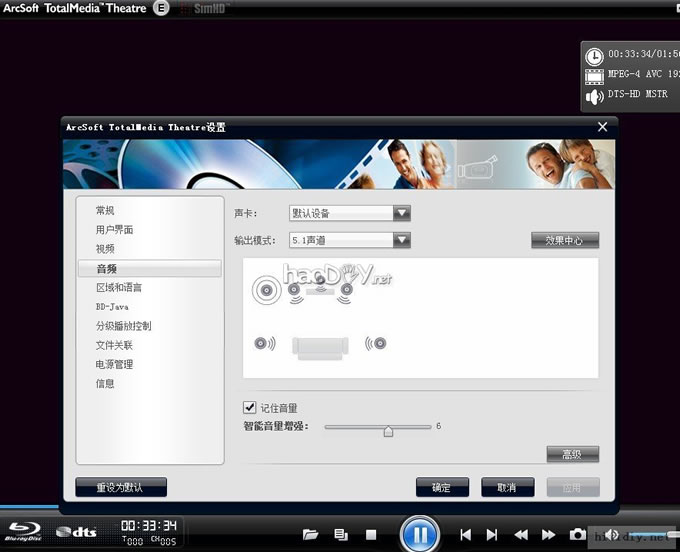680x552 pixels.
Task: Open the 电源管理 settings category
Action: click(x=114, y=365)
